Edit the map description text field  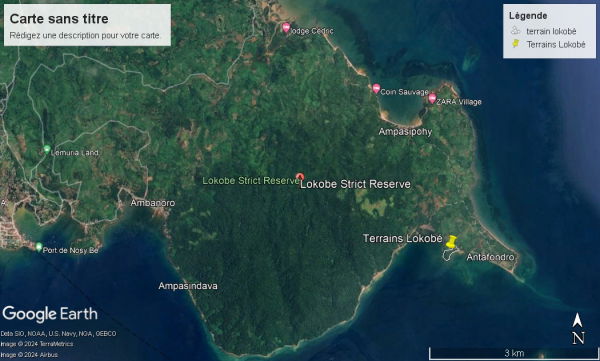click(85, 35)
